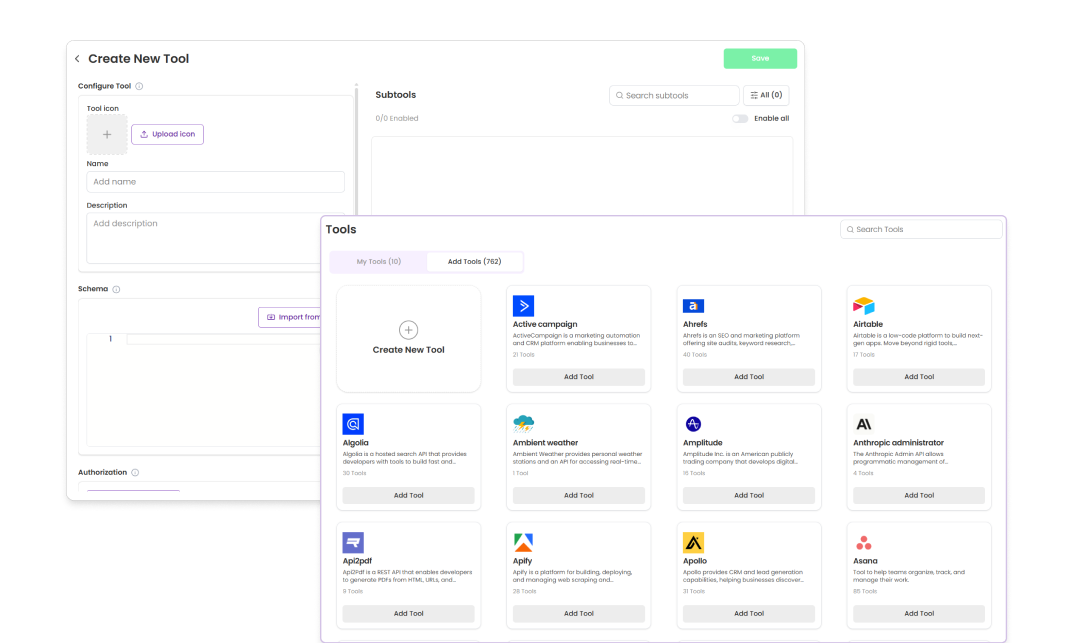Click the 'Create New Tool' card label
1070x643 pixels.
click(408, 350)
